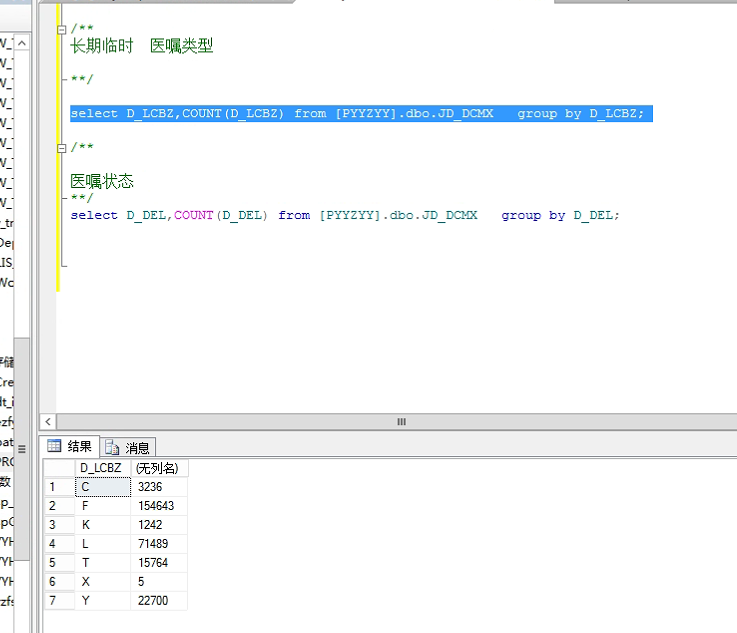
Task: Click the comment text 长期临时 医嘱类型
Action: click(141, 46)
